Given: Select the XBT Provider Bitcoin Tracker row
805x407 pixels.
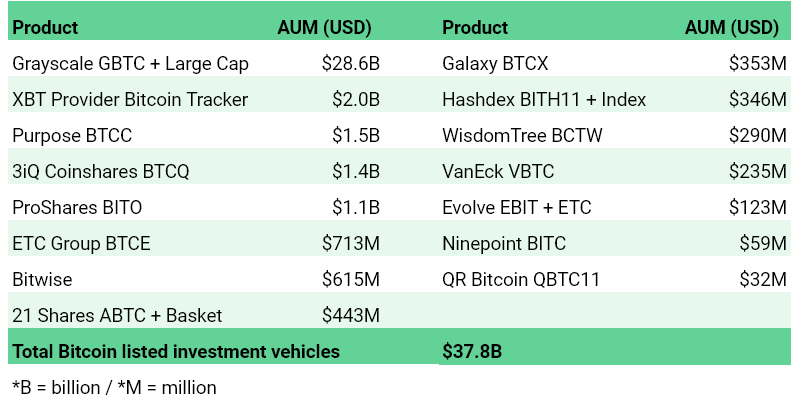Looking at the screenshot, I should [x=130, y=100].
